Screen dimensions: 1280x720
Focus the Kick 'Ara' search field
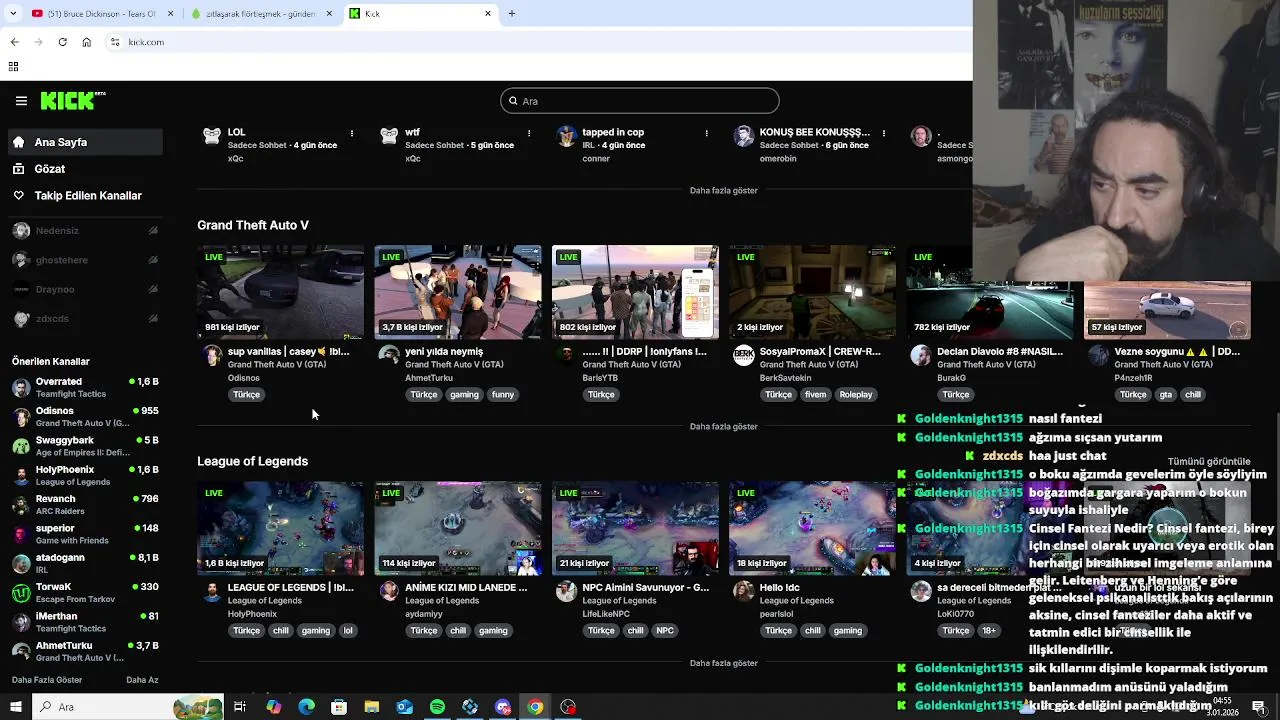[x=640, y=101]
